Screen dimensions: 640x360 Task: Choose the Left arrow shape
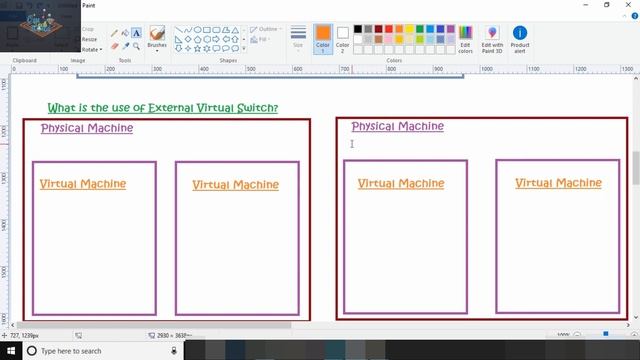coord(226,39)
